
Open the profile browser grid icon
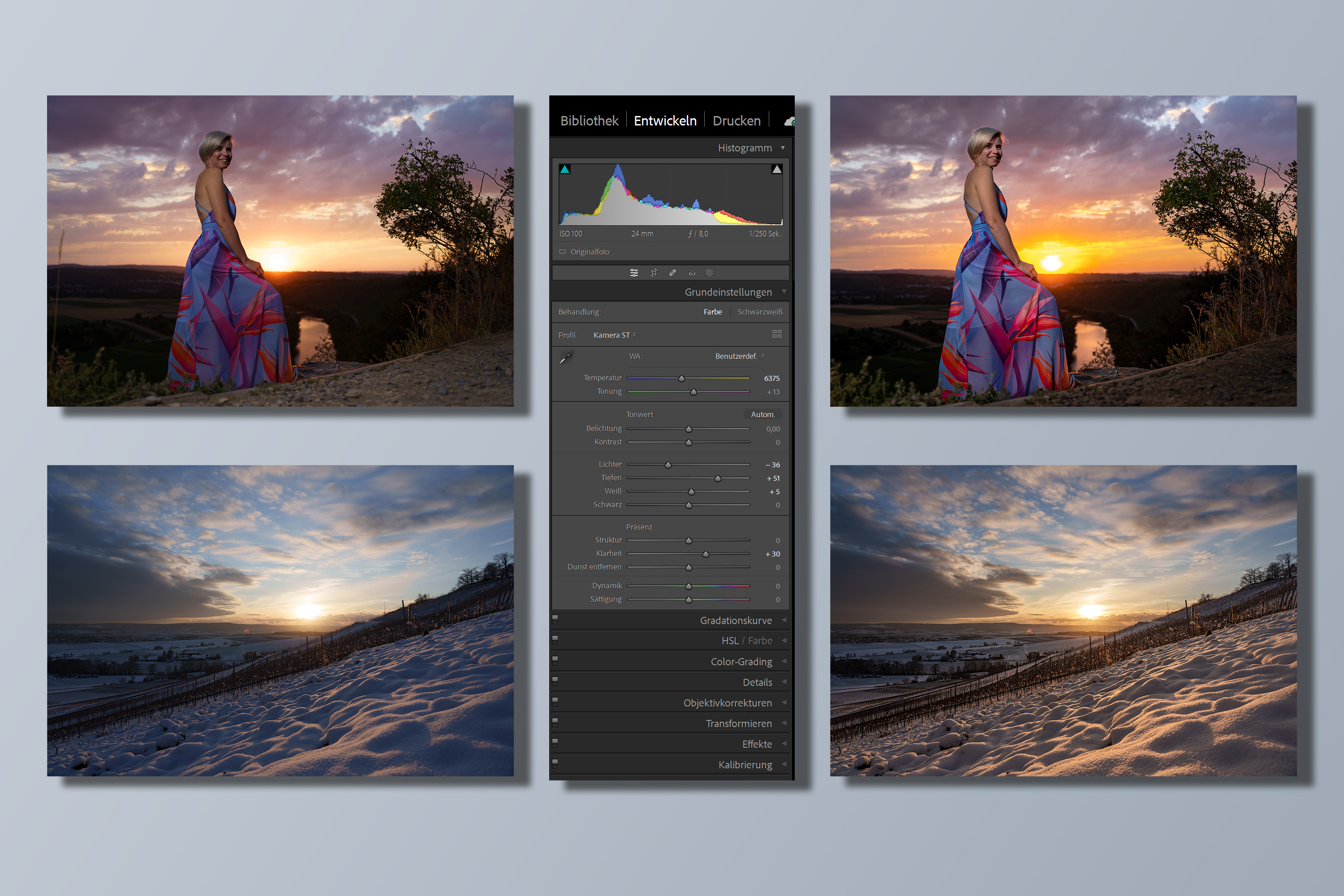point(776,334)
